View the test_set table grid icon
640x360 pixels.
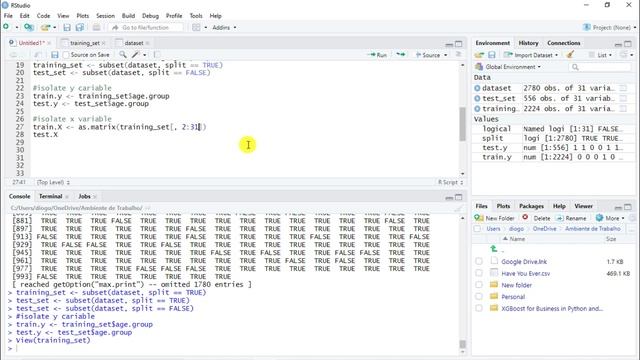coord(623,98)
